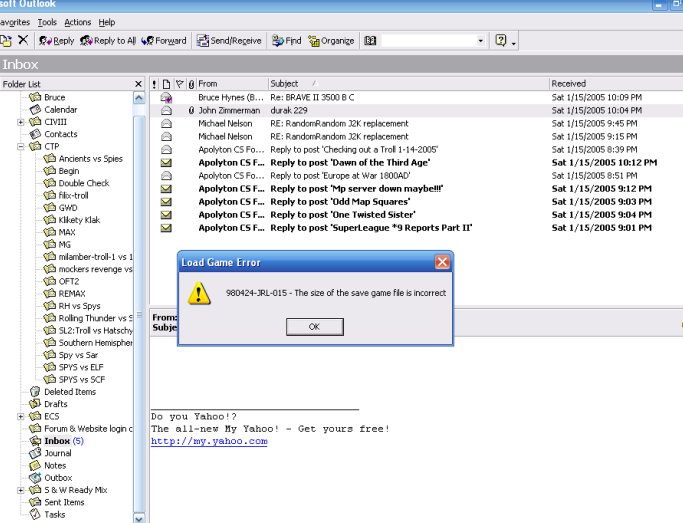The image size is (683, 523).
Task: Close the Folder List pane
Action: click(138, 83)
